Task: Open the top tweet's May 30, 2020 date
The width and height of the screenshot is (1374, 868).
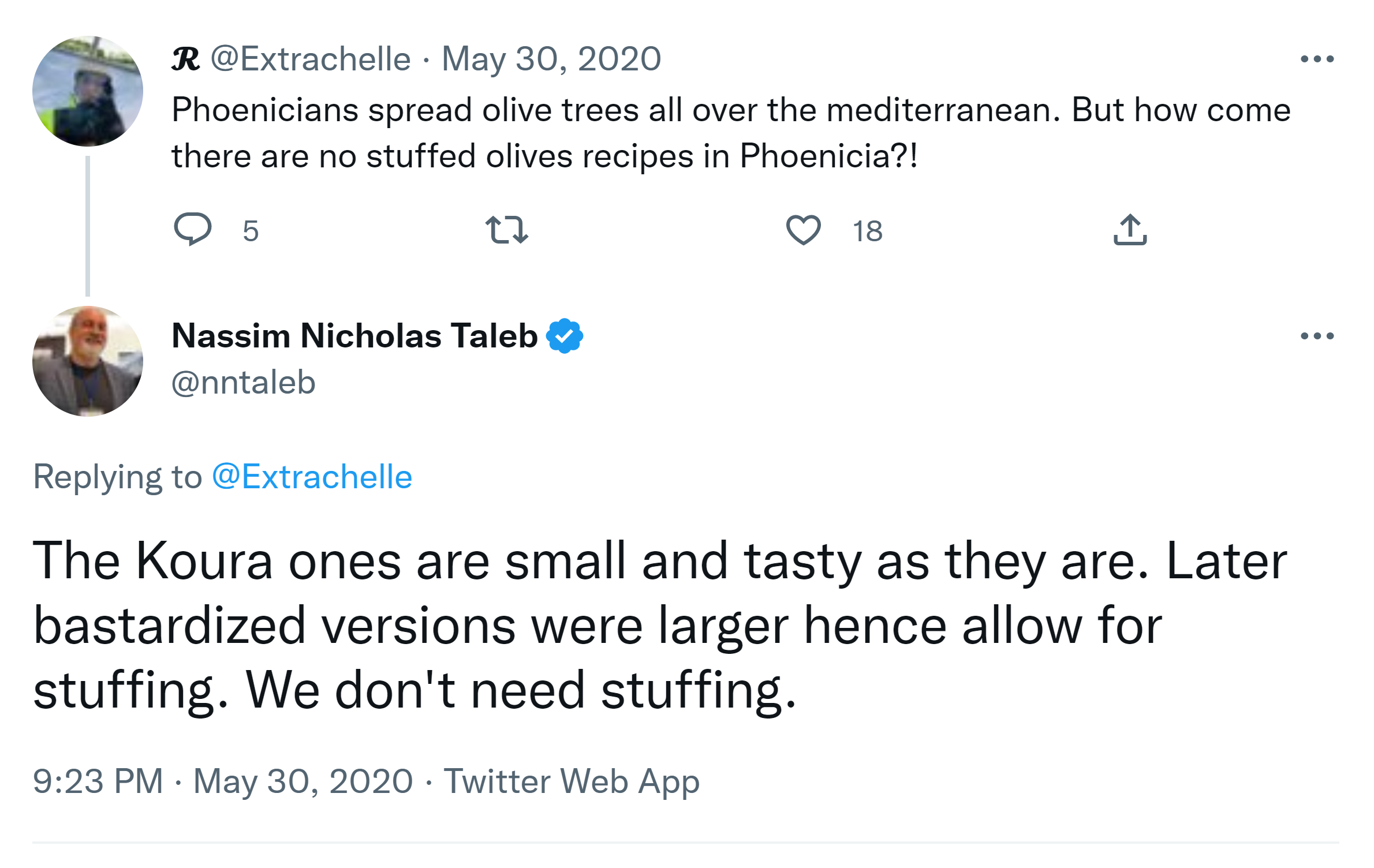Action: click(x=551, y=59)
